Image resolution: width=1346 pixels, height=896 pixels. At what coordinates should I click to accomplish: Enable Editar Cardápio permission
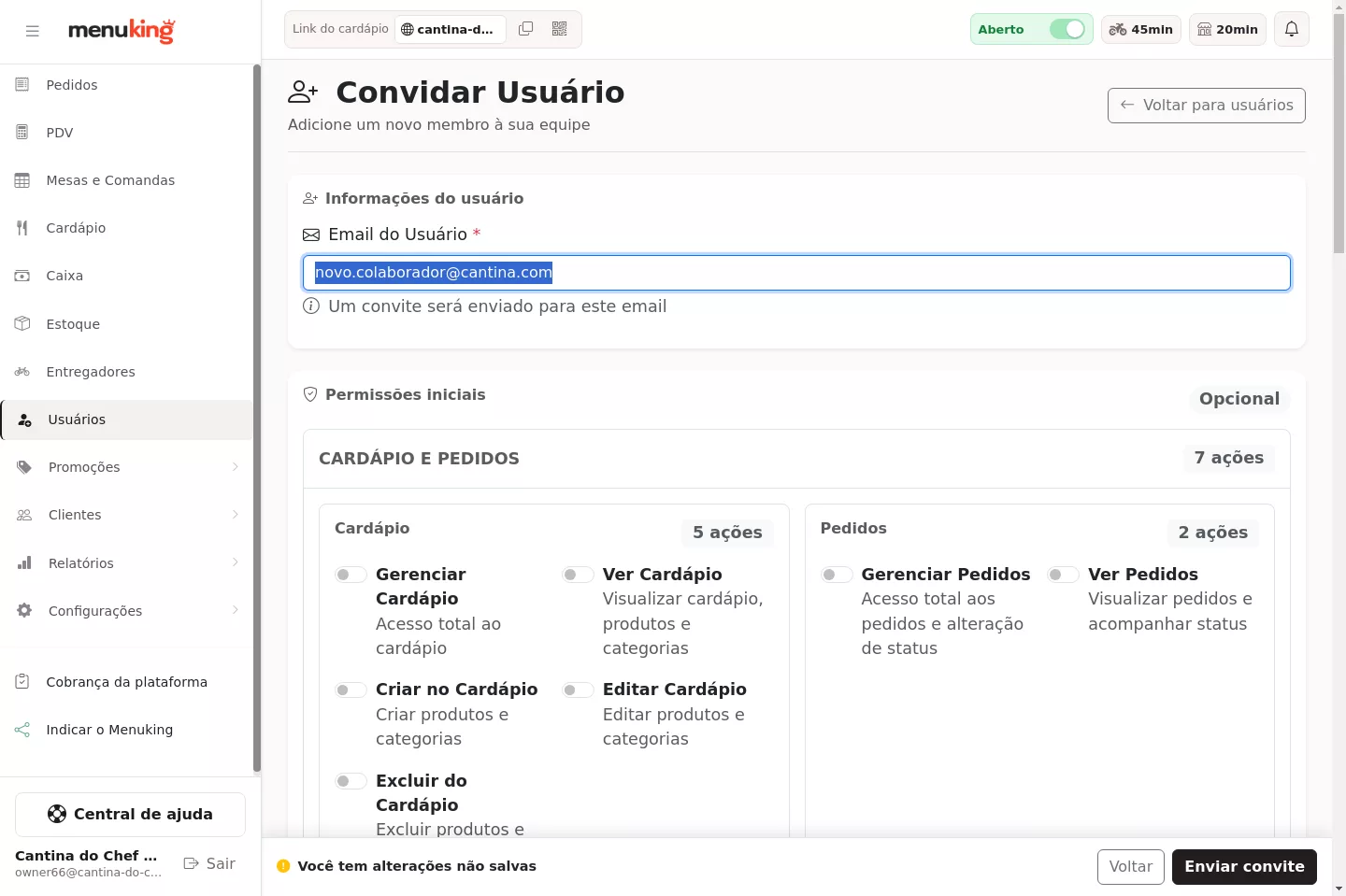click(578, 690)
